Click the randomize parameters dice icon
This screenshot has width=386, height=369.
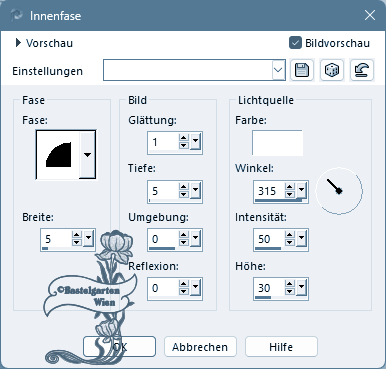[332, 70]
